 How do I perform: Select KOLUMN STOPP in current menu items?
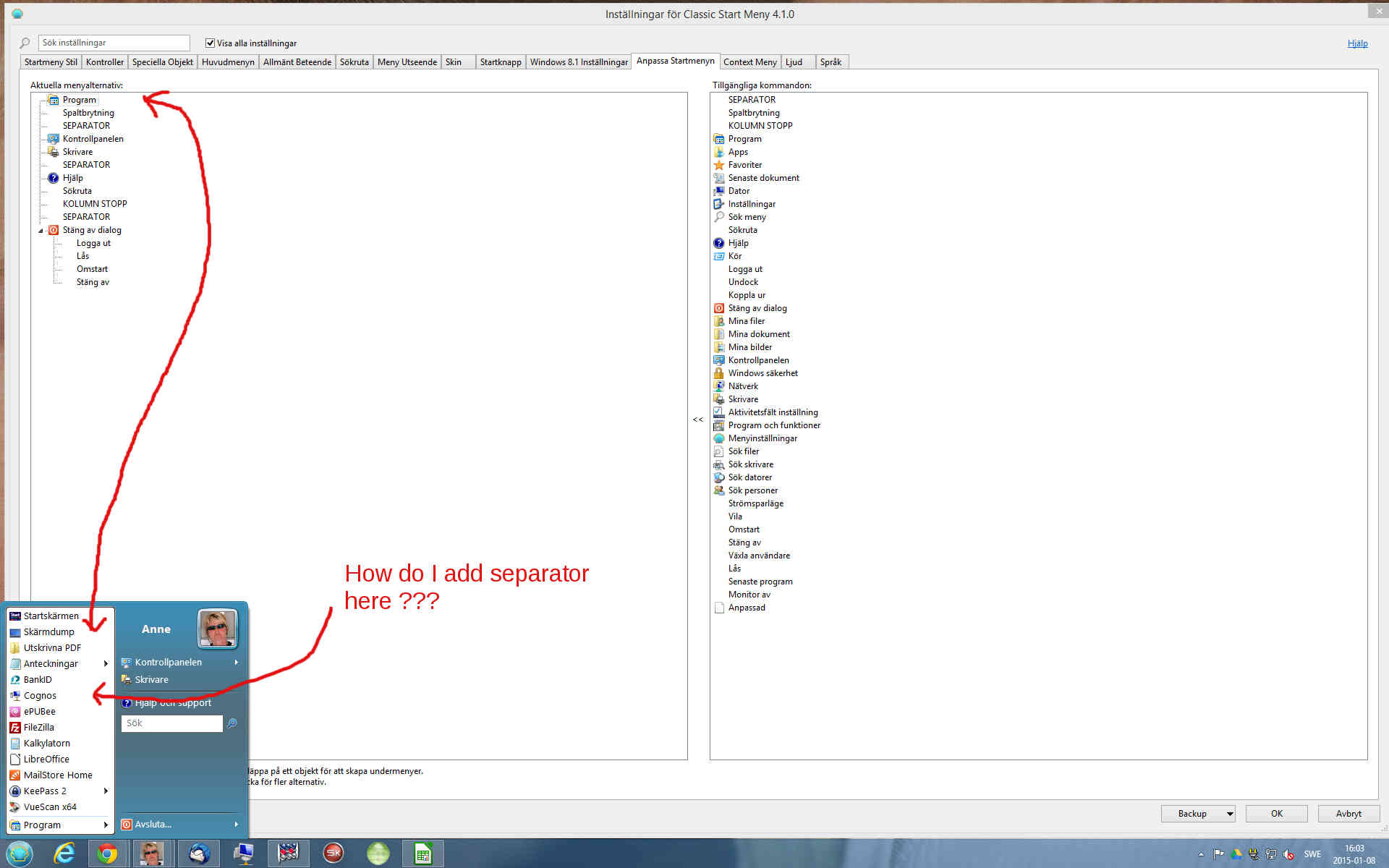95,204
